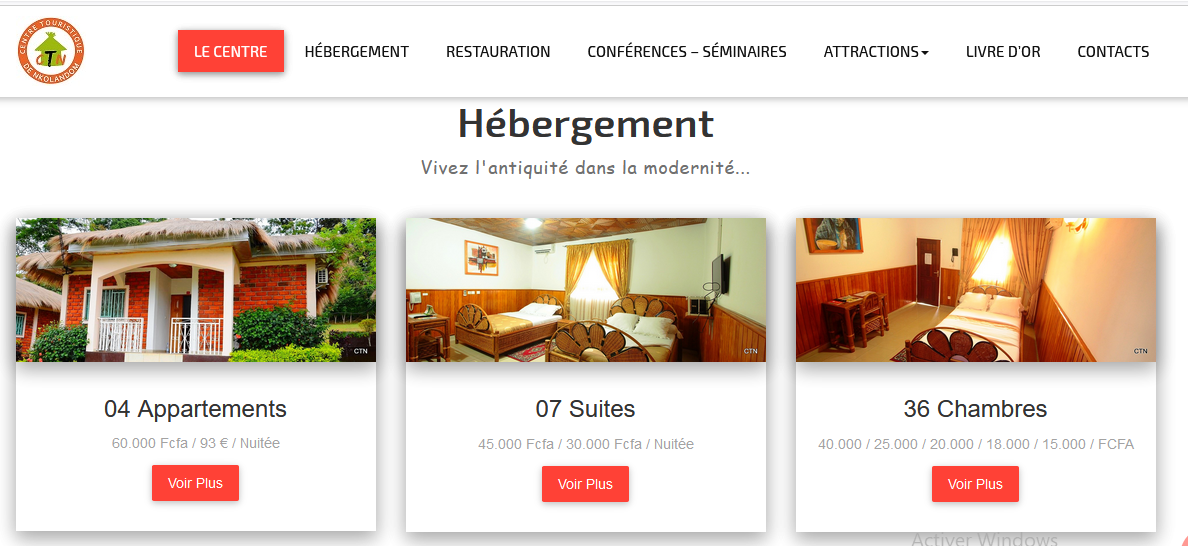The width and height of the screenshot is (1188, 546).
Task: Select CONFÉRENCES – SÉMINAIRES in navigation
Action: pyautogui.click(x=687, y=51)
